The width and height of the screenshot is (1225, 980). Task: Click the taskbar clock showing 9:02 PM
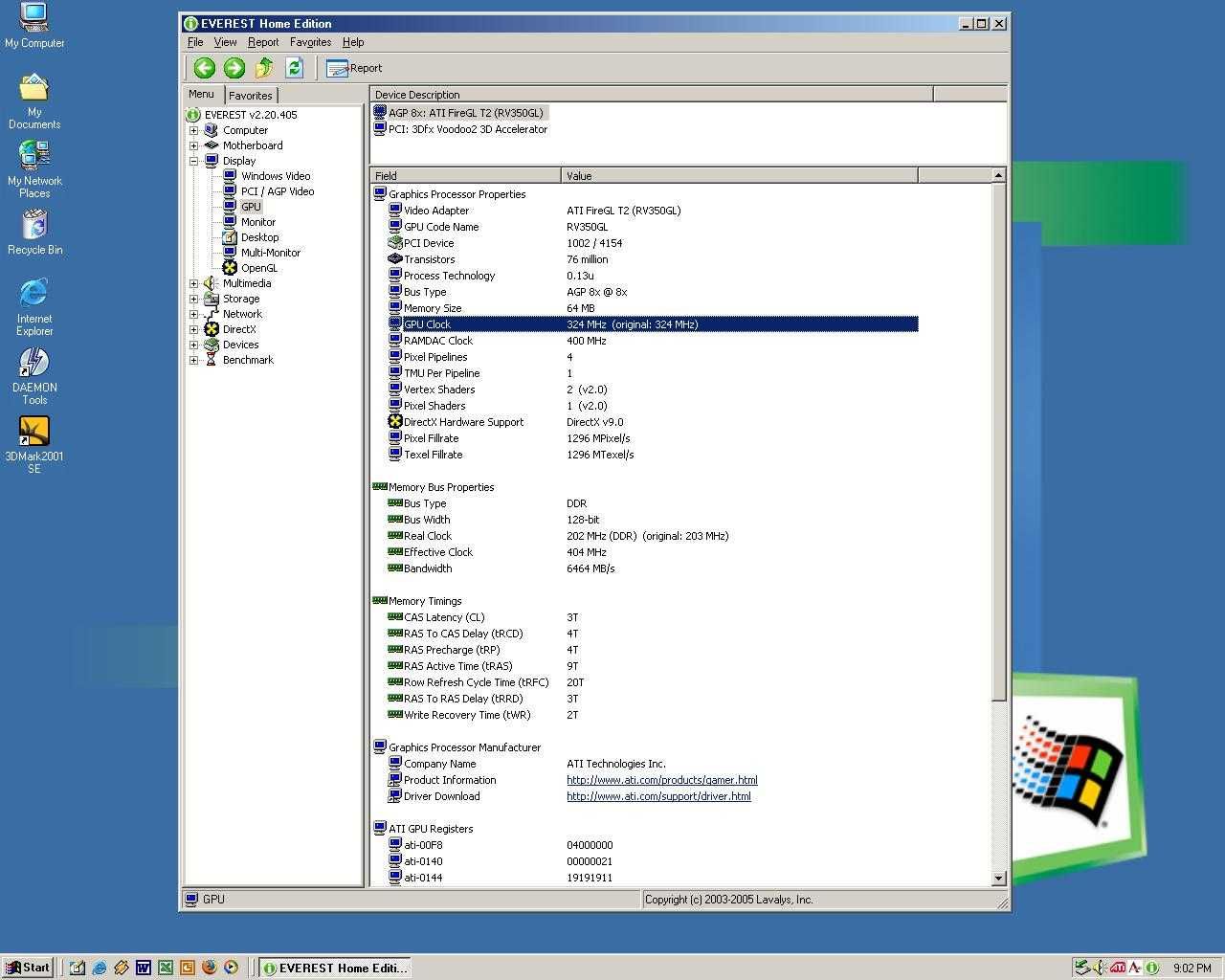tap(1192, 969)
